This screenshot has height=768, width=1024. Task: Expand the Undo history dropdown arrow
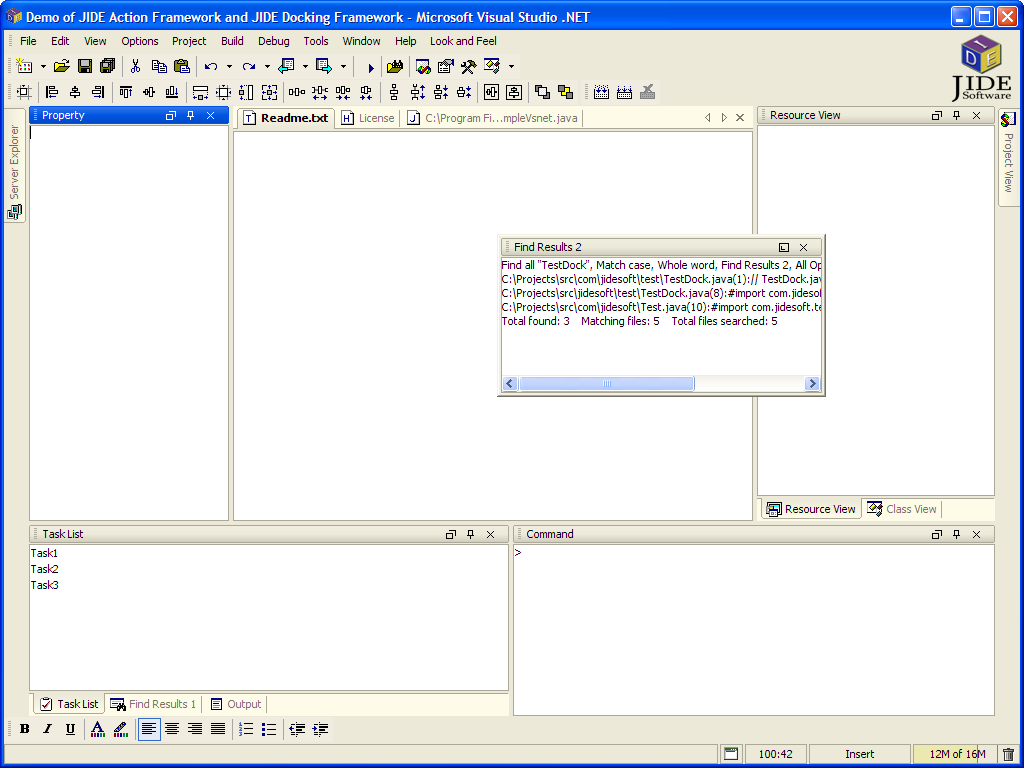coord(229,67)
